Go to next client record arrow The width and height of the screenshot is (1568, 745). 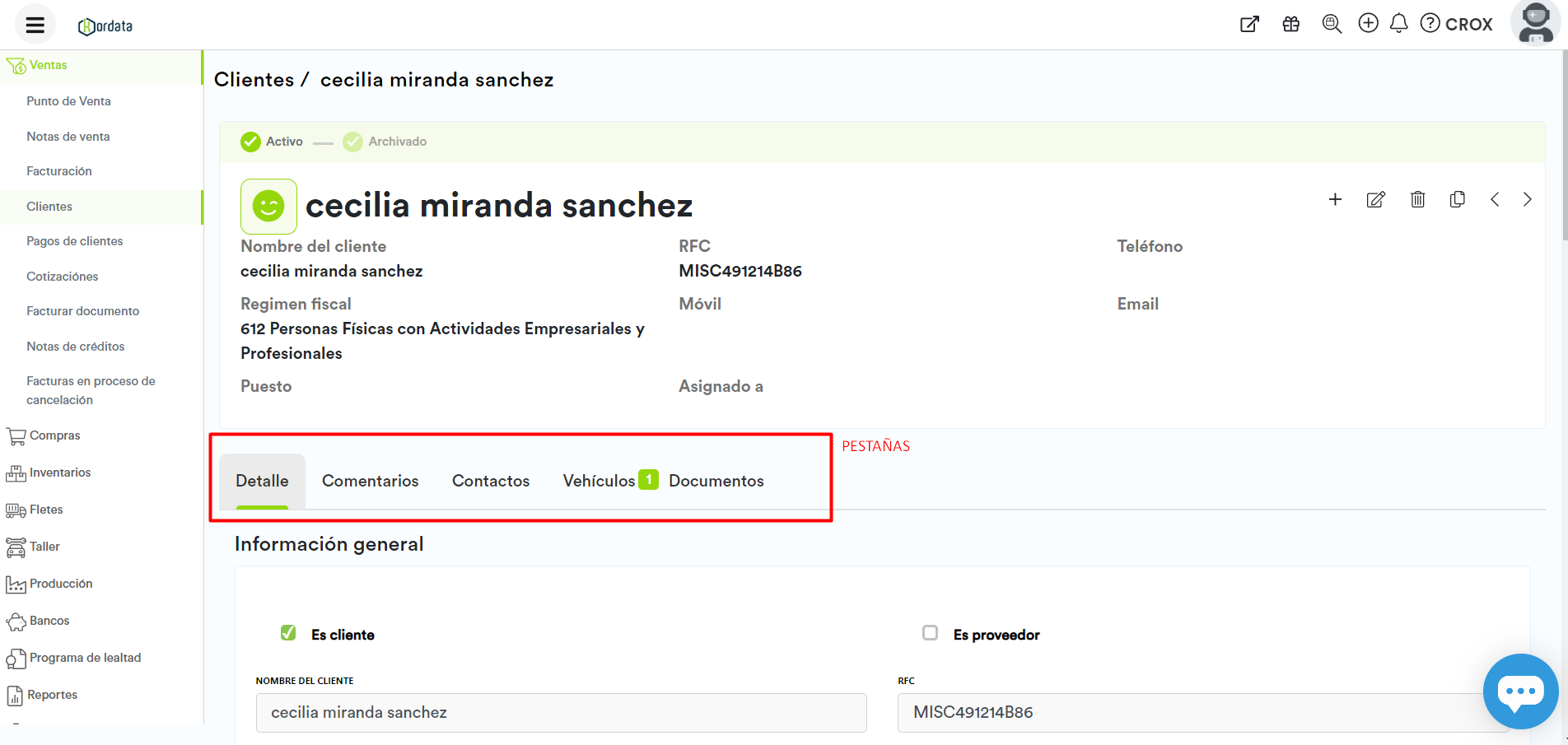(x=1527, y=200)
